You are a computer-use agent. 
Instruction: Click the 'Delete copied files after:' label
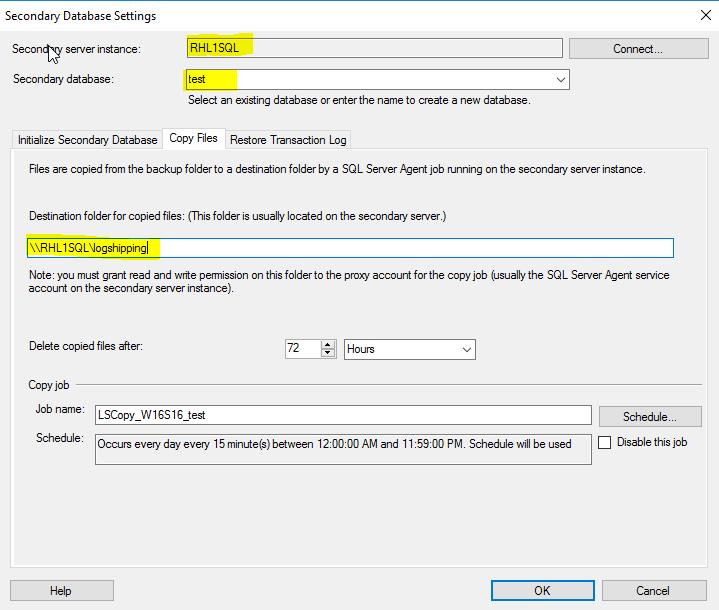tap(86, 346)
